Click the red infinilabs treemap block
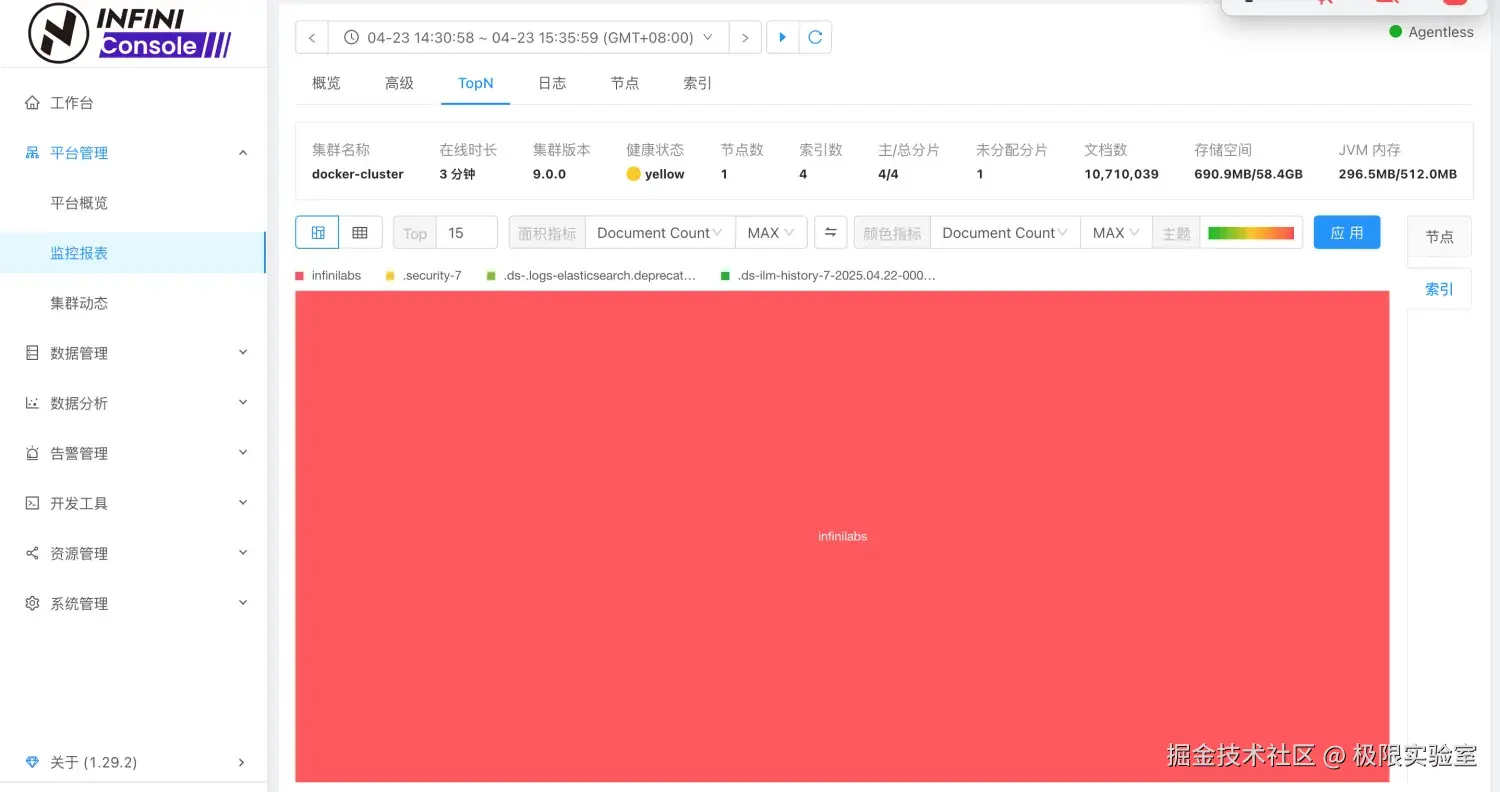Viewport: 1500px width, 792px height. point(842,536)
